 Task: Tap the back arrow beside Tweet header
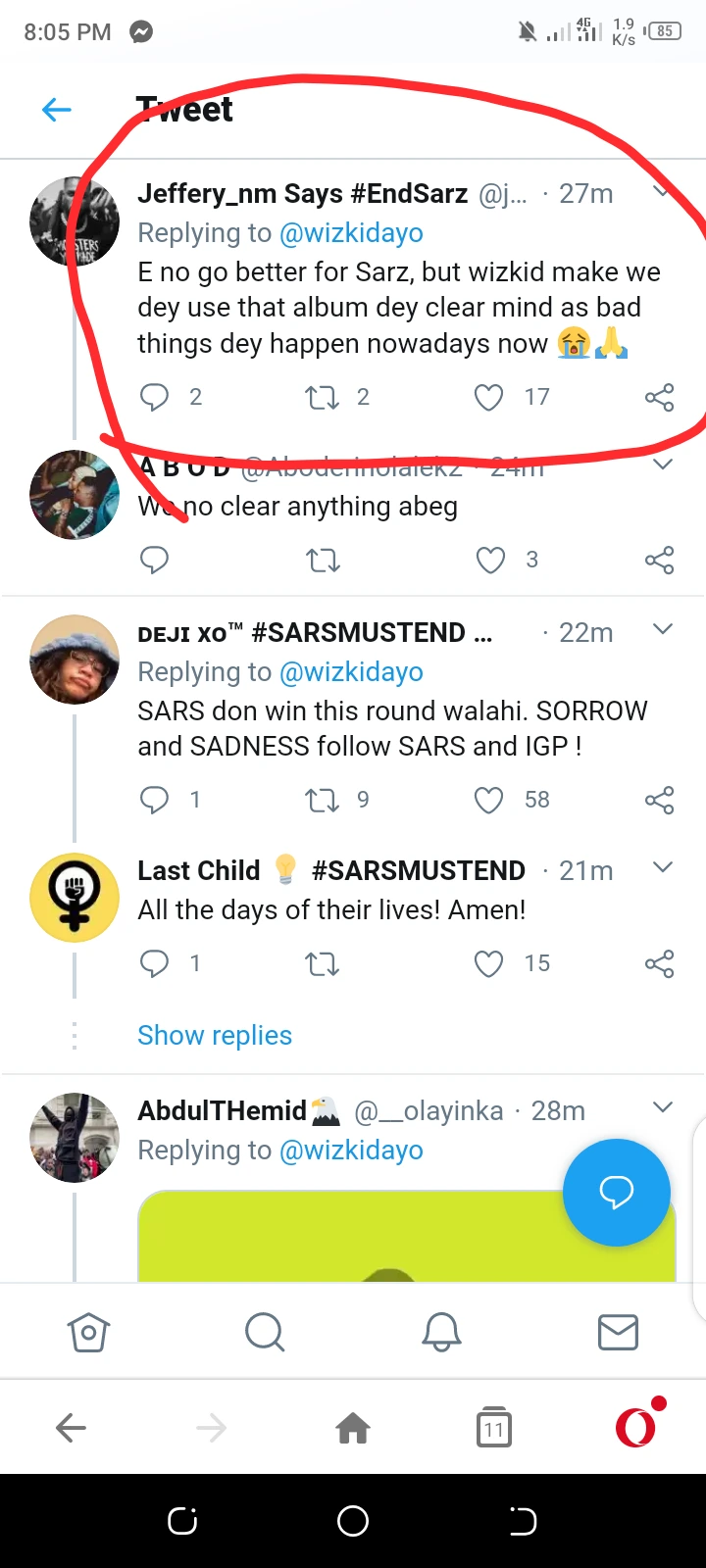coord(57,109)
